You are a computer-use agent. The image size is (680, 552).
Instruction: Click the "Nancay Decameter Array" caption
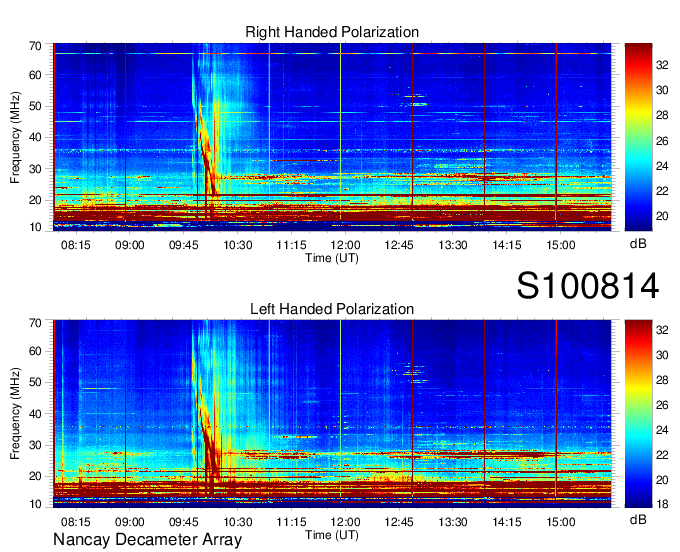[x=147, y=540]
